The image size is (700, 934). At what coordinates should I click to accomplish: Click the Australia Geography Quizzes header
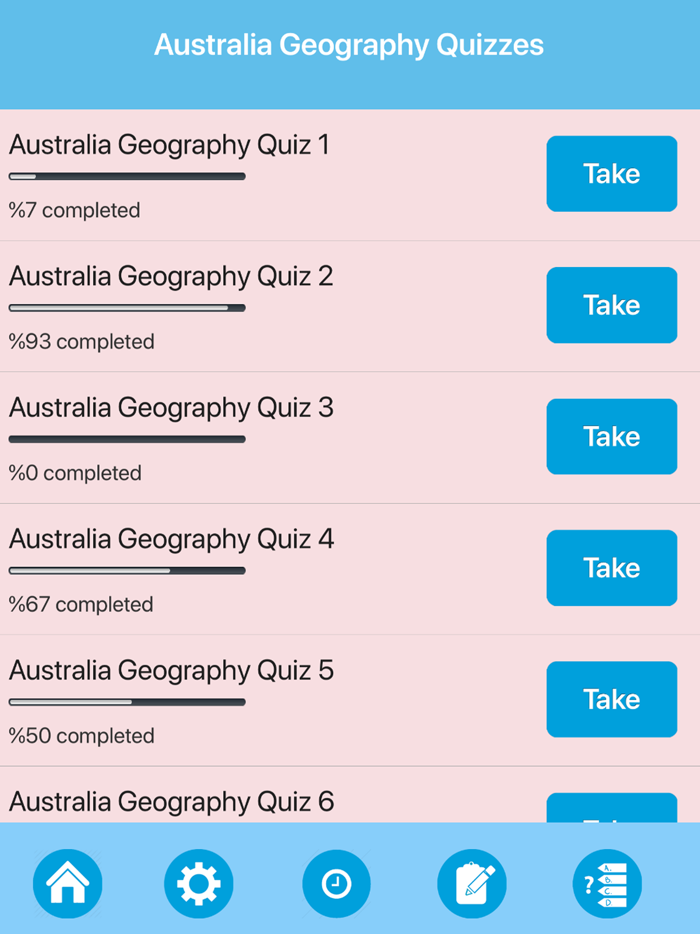[x=350, y=44]
